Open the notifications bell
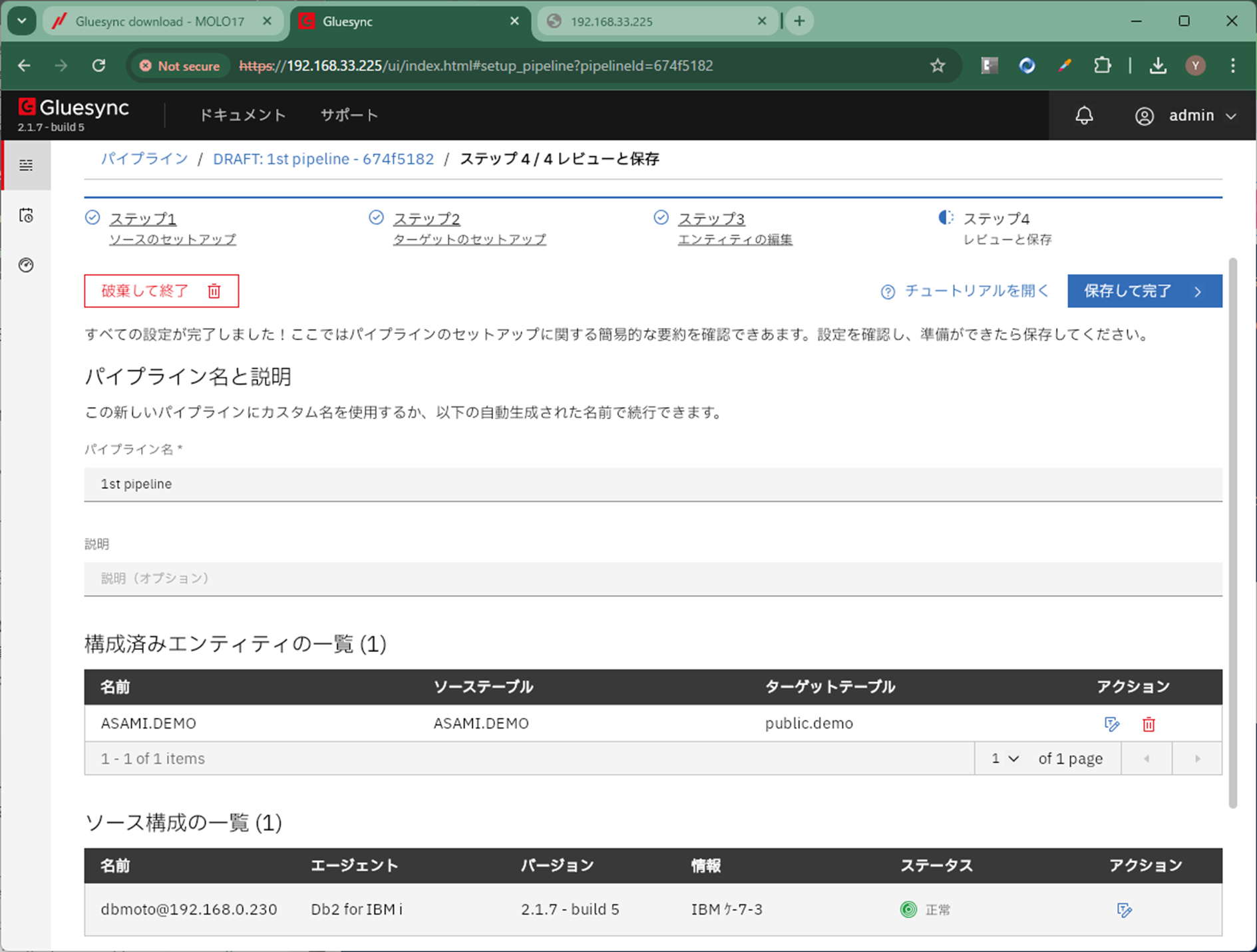 pos(1084,116)
